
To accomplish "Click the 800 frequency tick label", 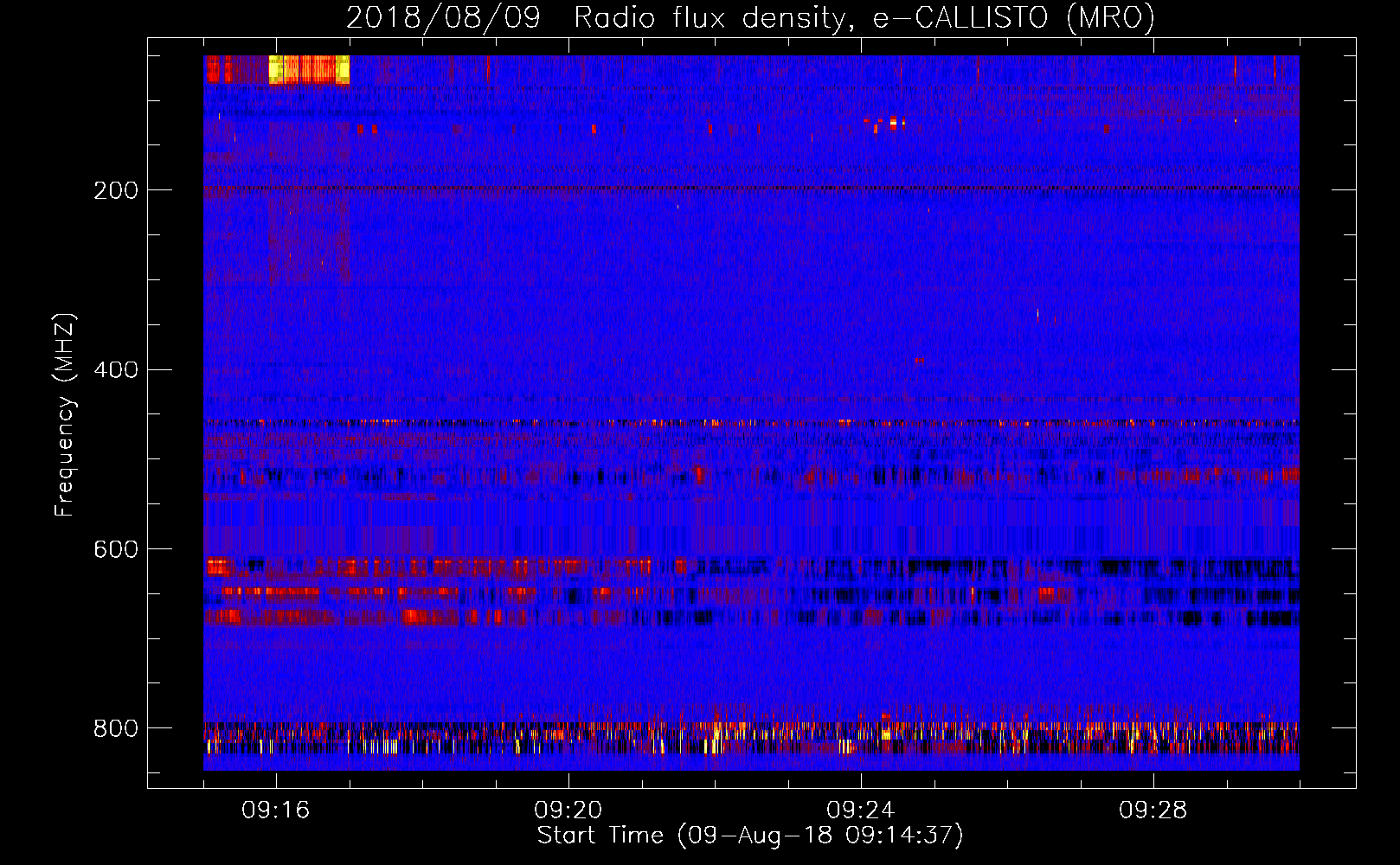I will point(116,728).
